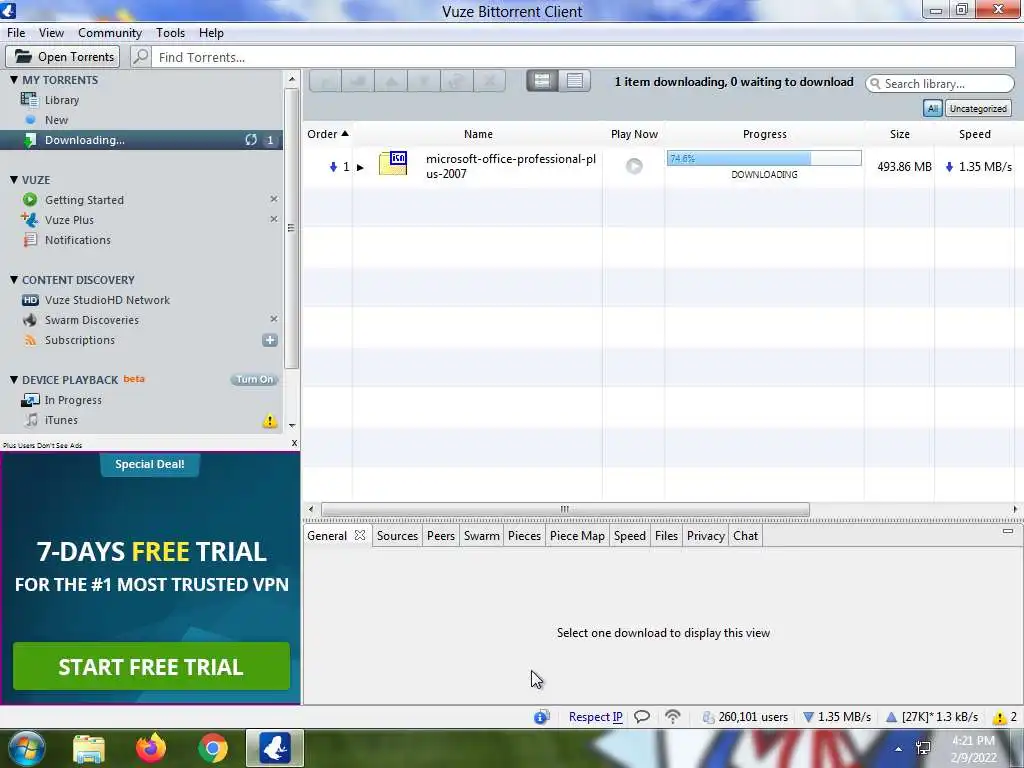Click the Downloading refresh spinner icon
Viewport: 1024px width, 768px height.
point(251,140)
